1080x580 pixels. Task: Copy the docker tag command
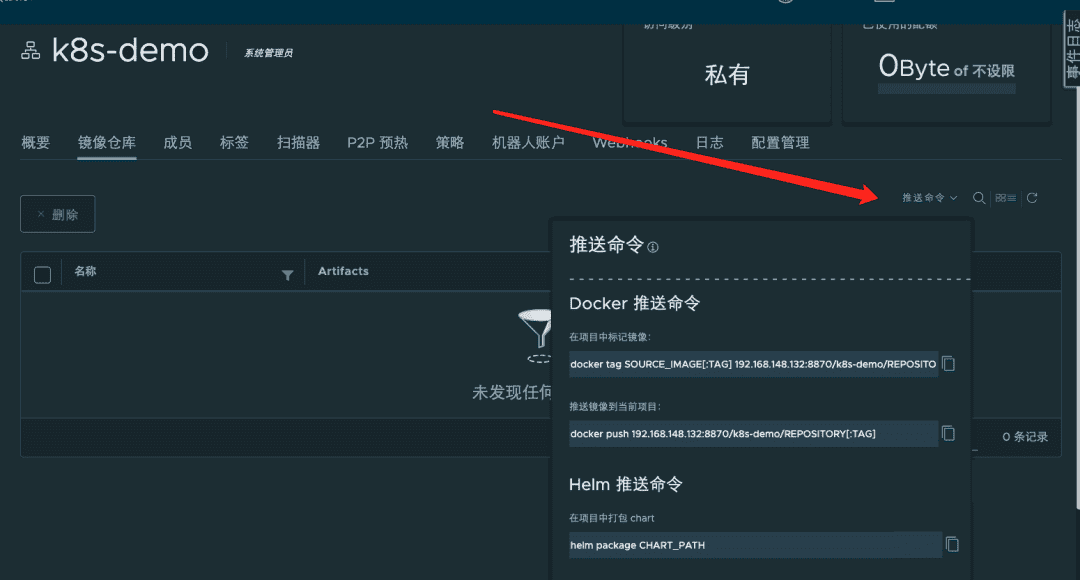click(x=949, y=364)
